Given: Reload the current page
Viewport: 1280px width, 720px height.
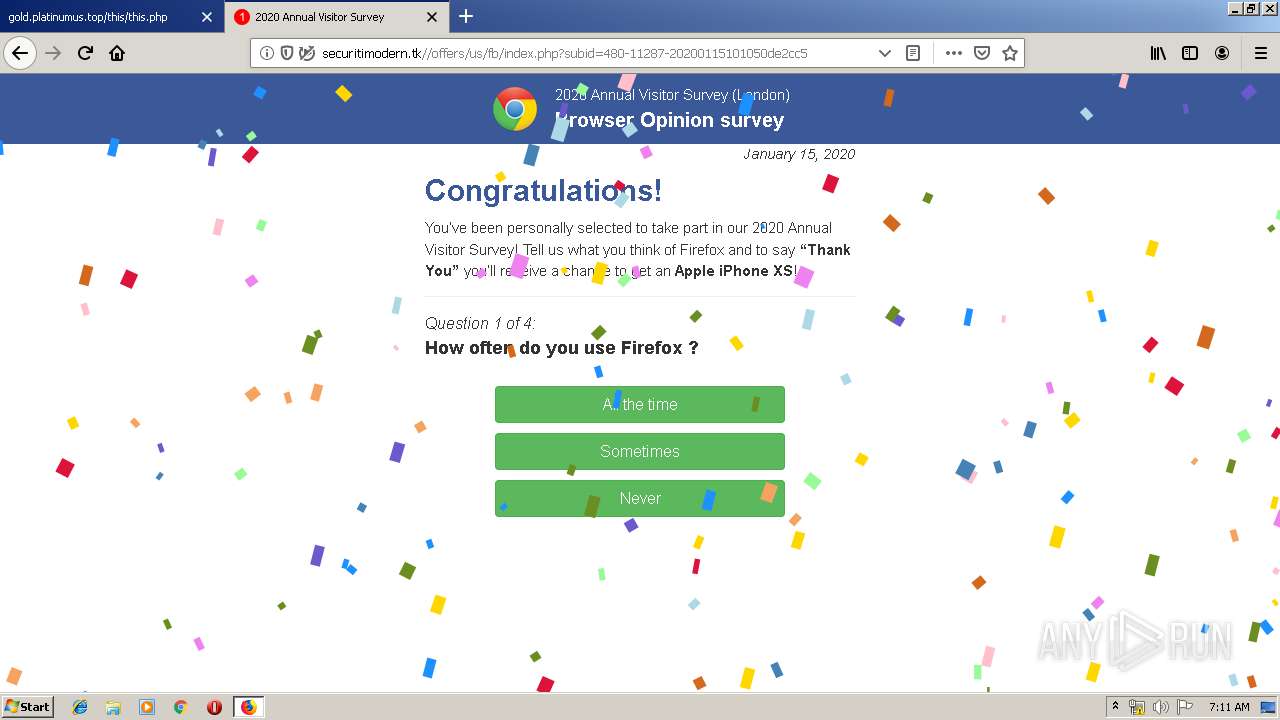Looking at the screenshot, I should pyautogui.click(x=85, y=53).
